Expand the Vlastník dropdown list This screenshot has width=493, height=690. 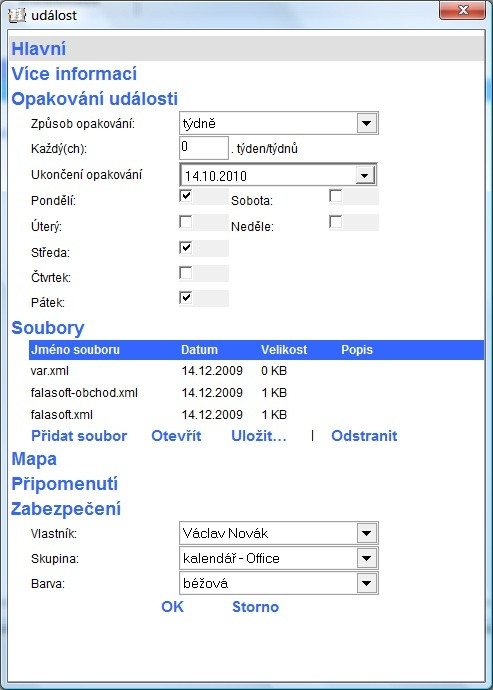(x=366, y=533)
